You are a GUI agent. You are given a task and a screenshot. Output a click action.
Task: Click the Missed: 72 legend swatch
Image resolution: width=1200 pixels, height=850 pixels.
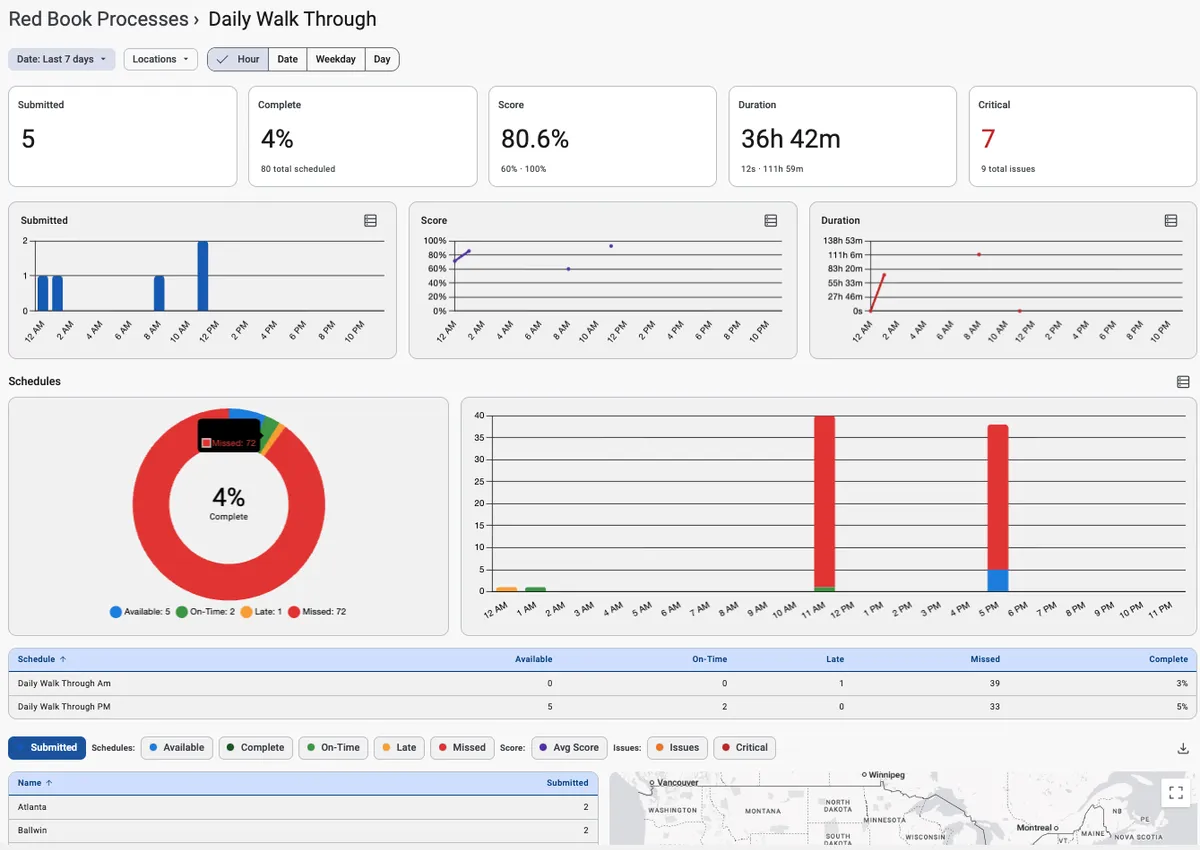294,611
